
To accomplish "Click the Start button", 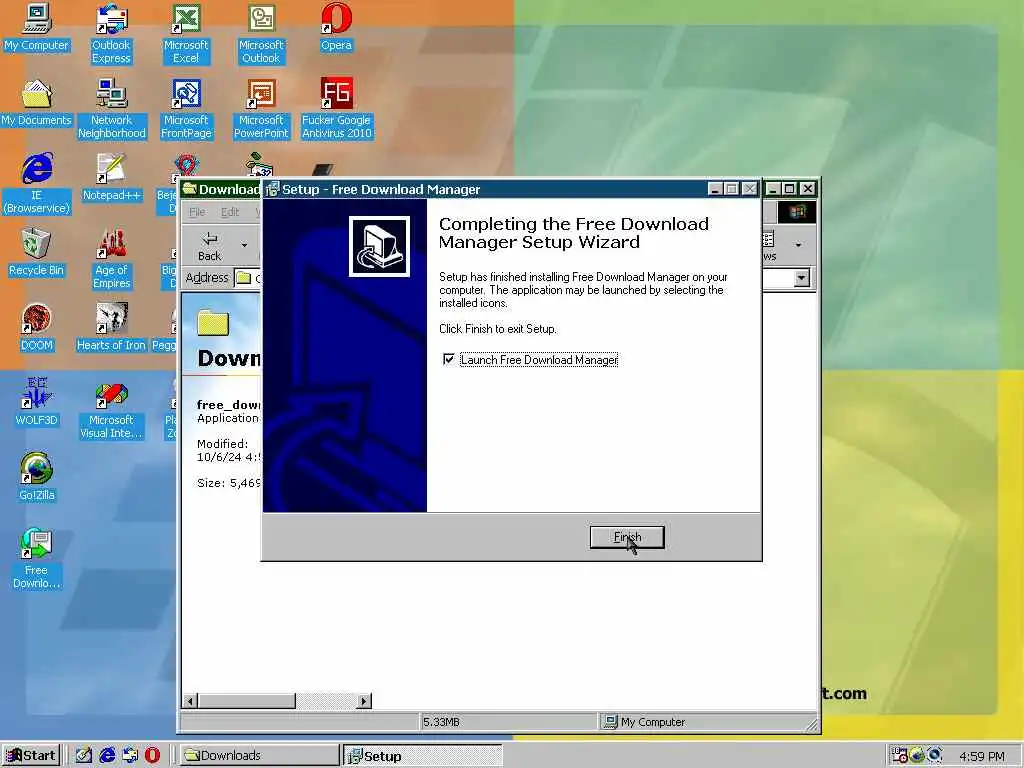I will click(31, 756).
